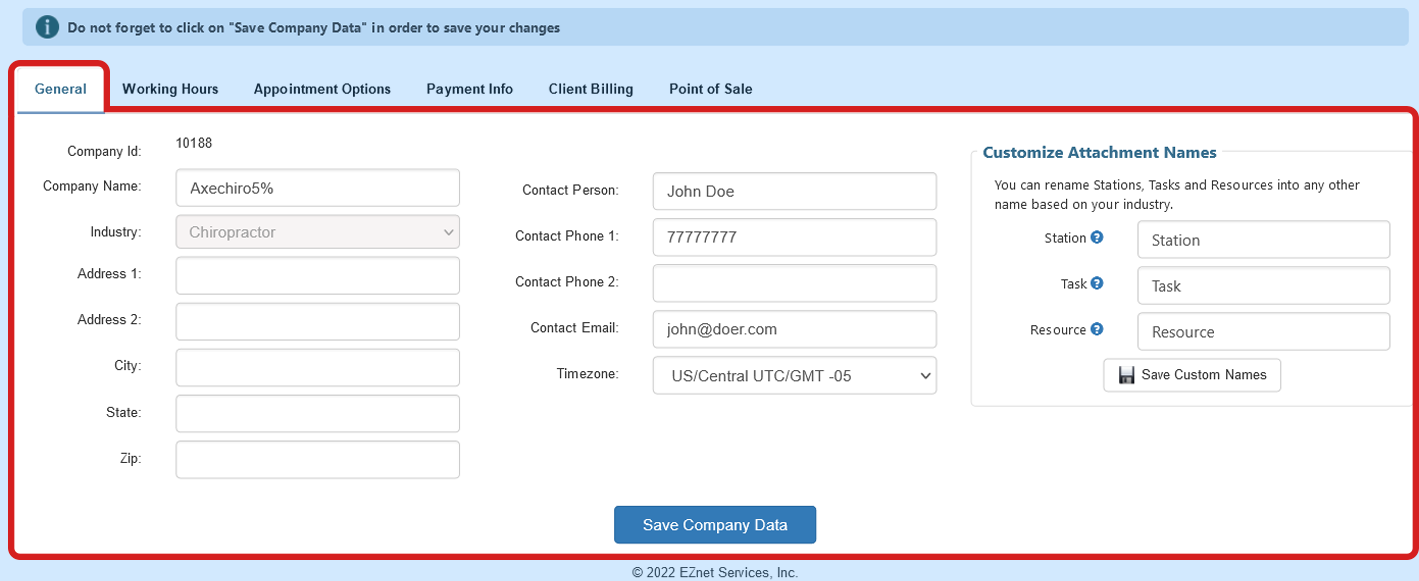Select the Payment Info tab
This screenshot has height=581, width=1419.
[x=469, y=88]
